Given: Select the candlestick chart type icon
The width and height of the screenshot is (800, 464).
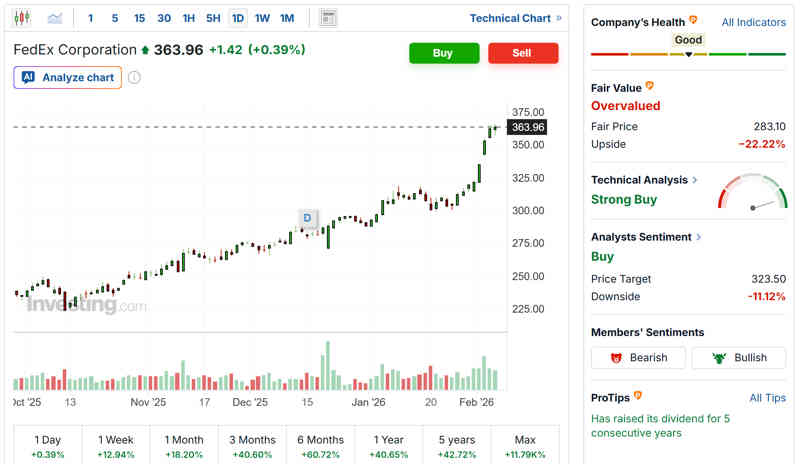Looking at the screenshot, I should [22, 18].
